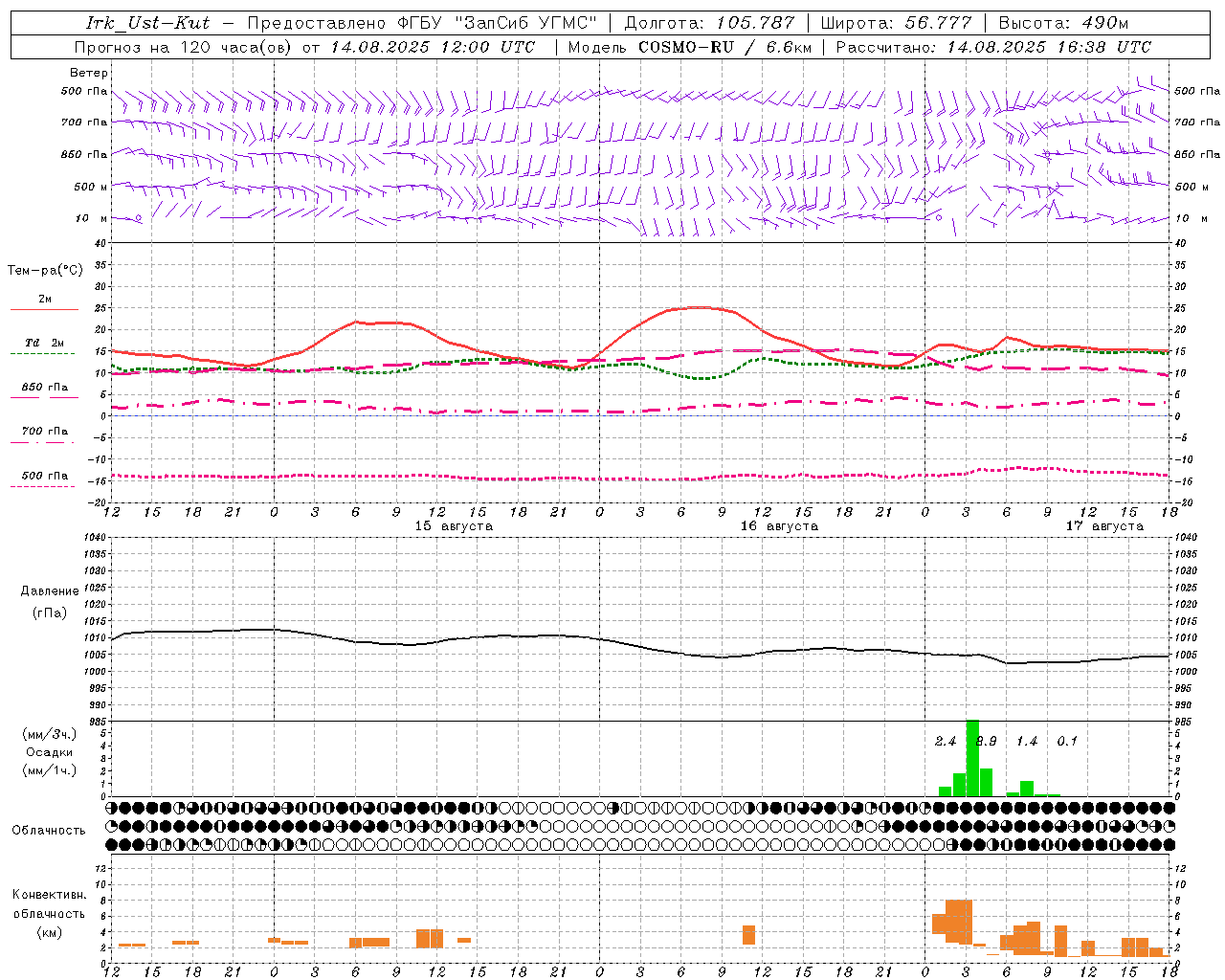The image size is (1225, 980).
Task: Click the 500 м wind level label on left axis
Action: [91, 187]
